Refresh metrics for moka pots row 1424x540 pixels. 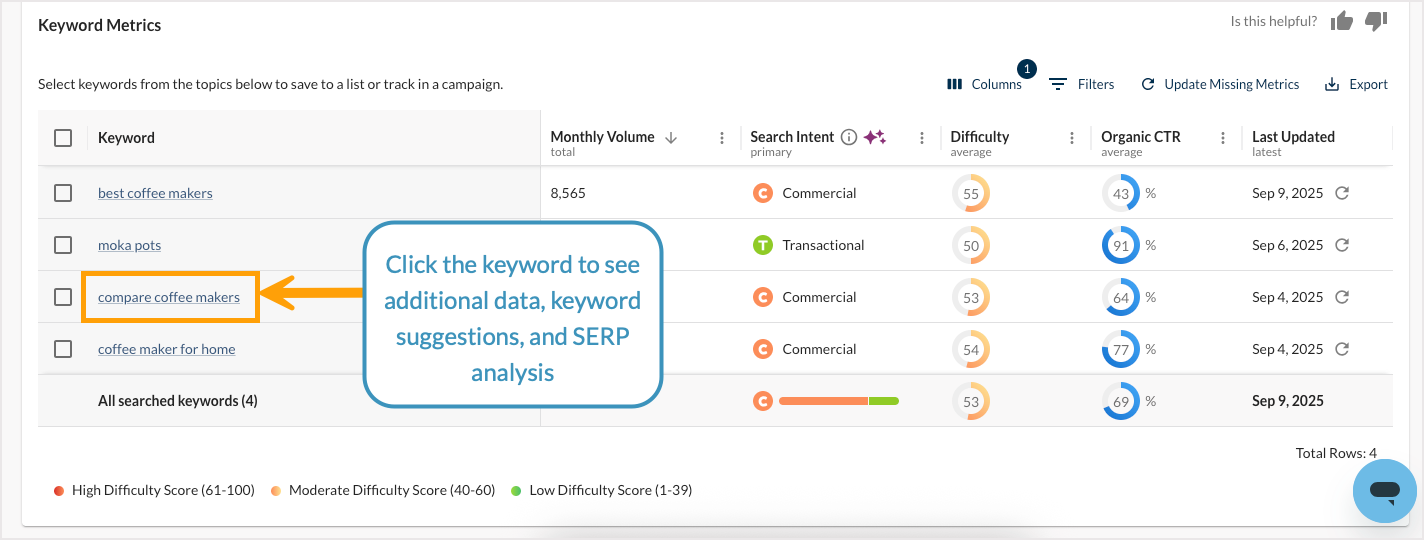(x=1342, y=245)
